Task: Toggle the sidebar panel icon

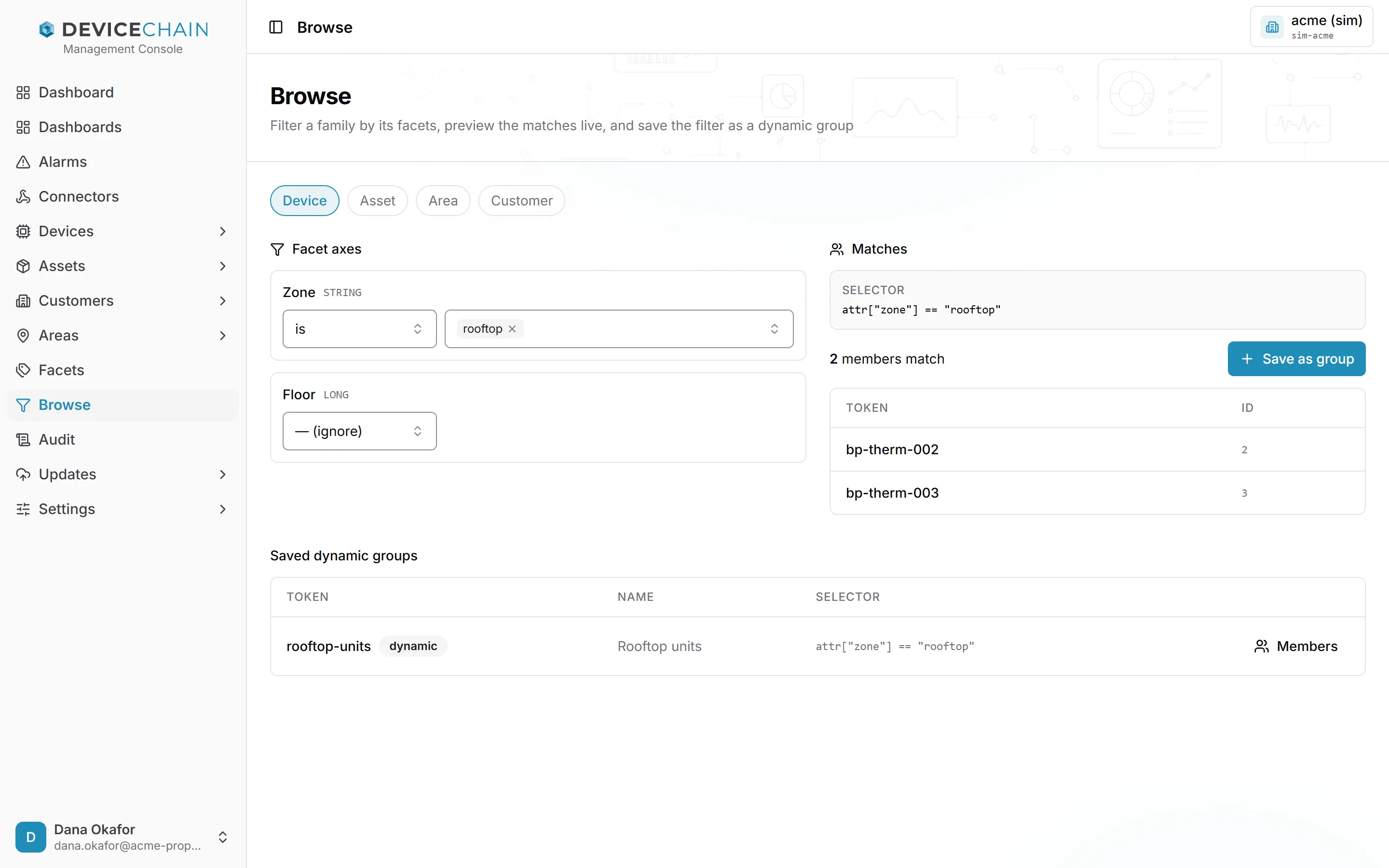Action: tap(275, 27)
